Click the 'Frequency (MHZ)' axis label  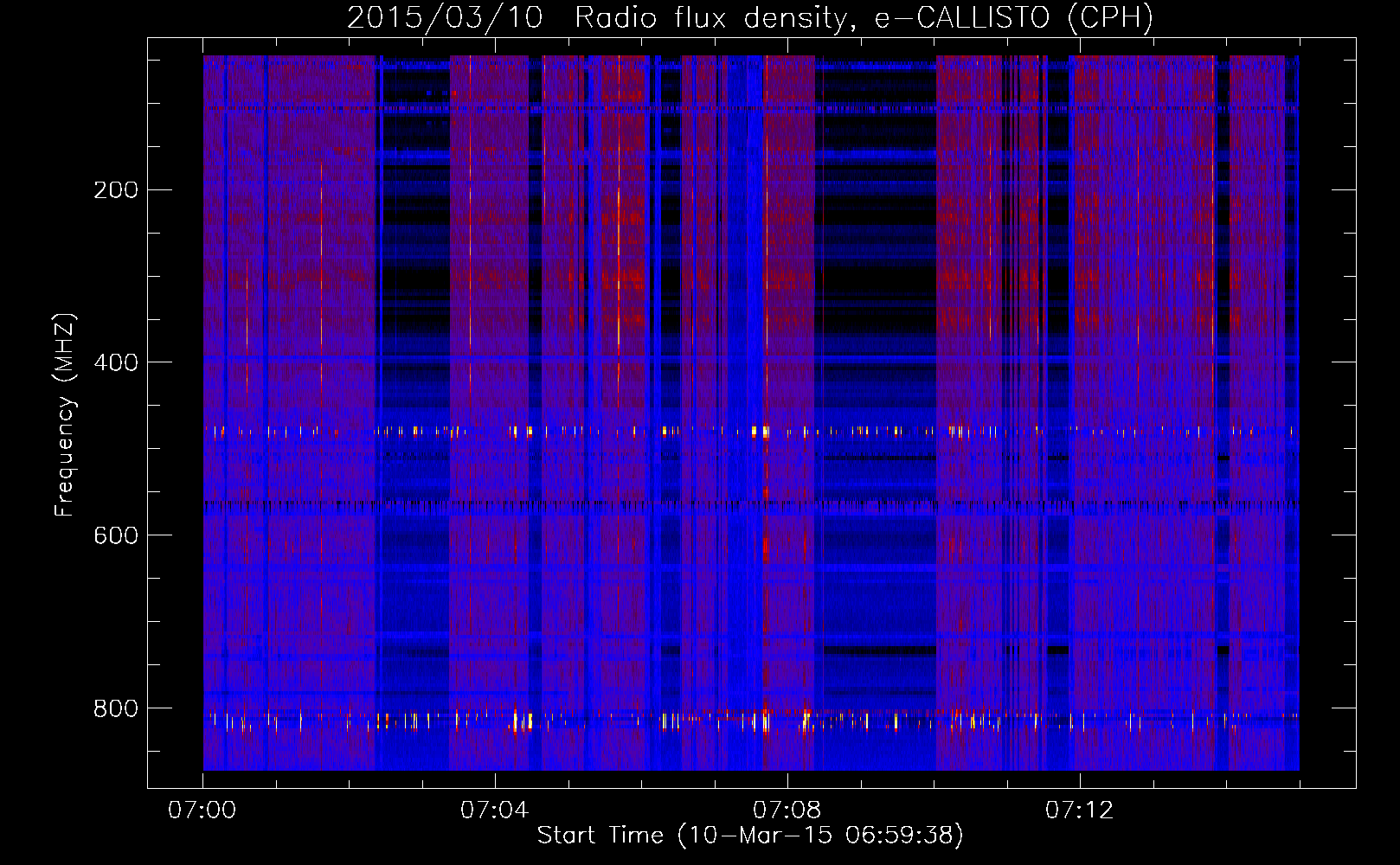[x=64, y=415]
